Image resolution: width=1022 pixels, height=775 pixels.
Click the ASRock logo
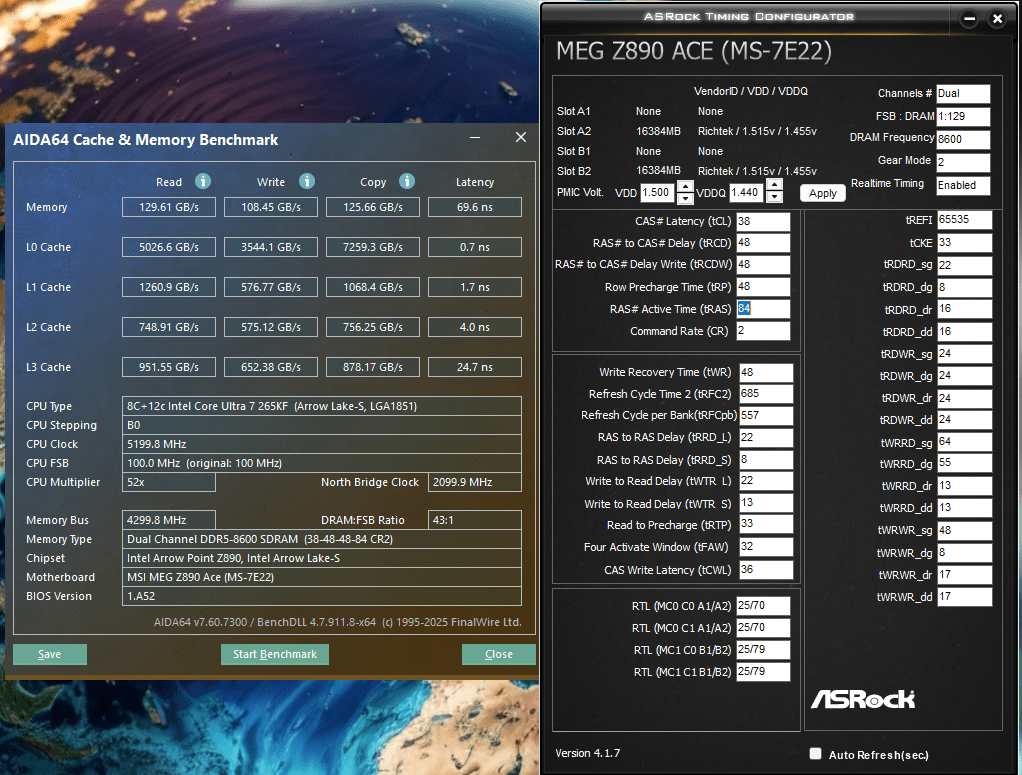863,699
